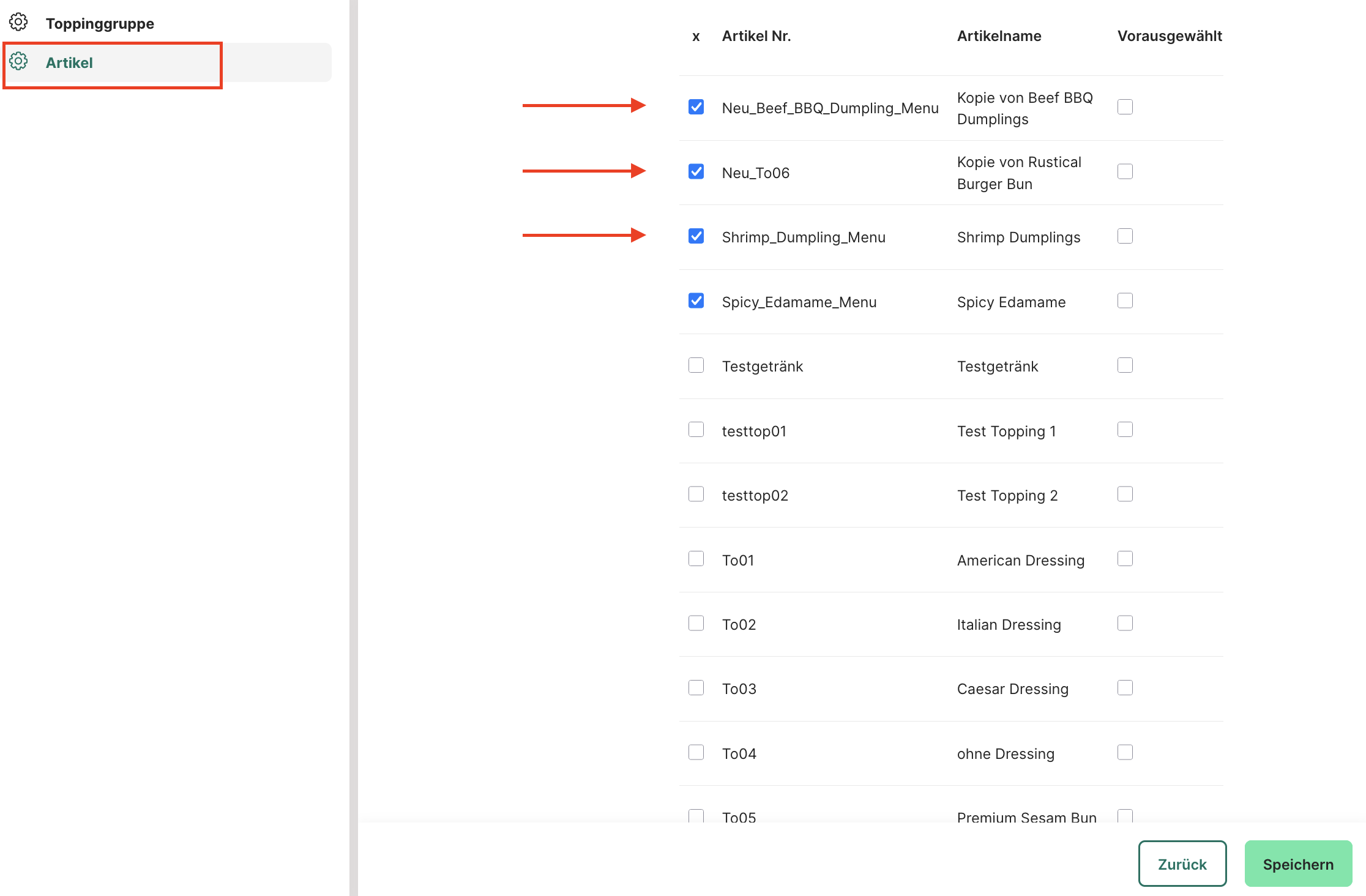Click the Artikel Nr. column header
This screenshot has width=1366, height=896.
pos(756,36)
